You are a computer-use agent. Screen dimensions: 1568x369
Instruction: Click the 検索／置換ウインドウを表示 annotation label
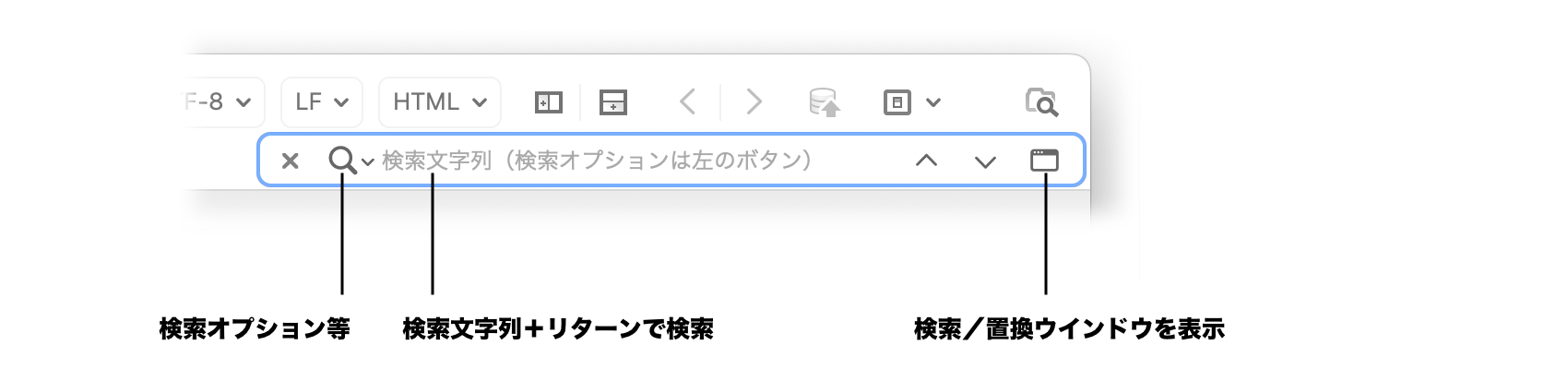click(x=1070, y=328)
